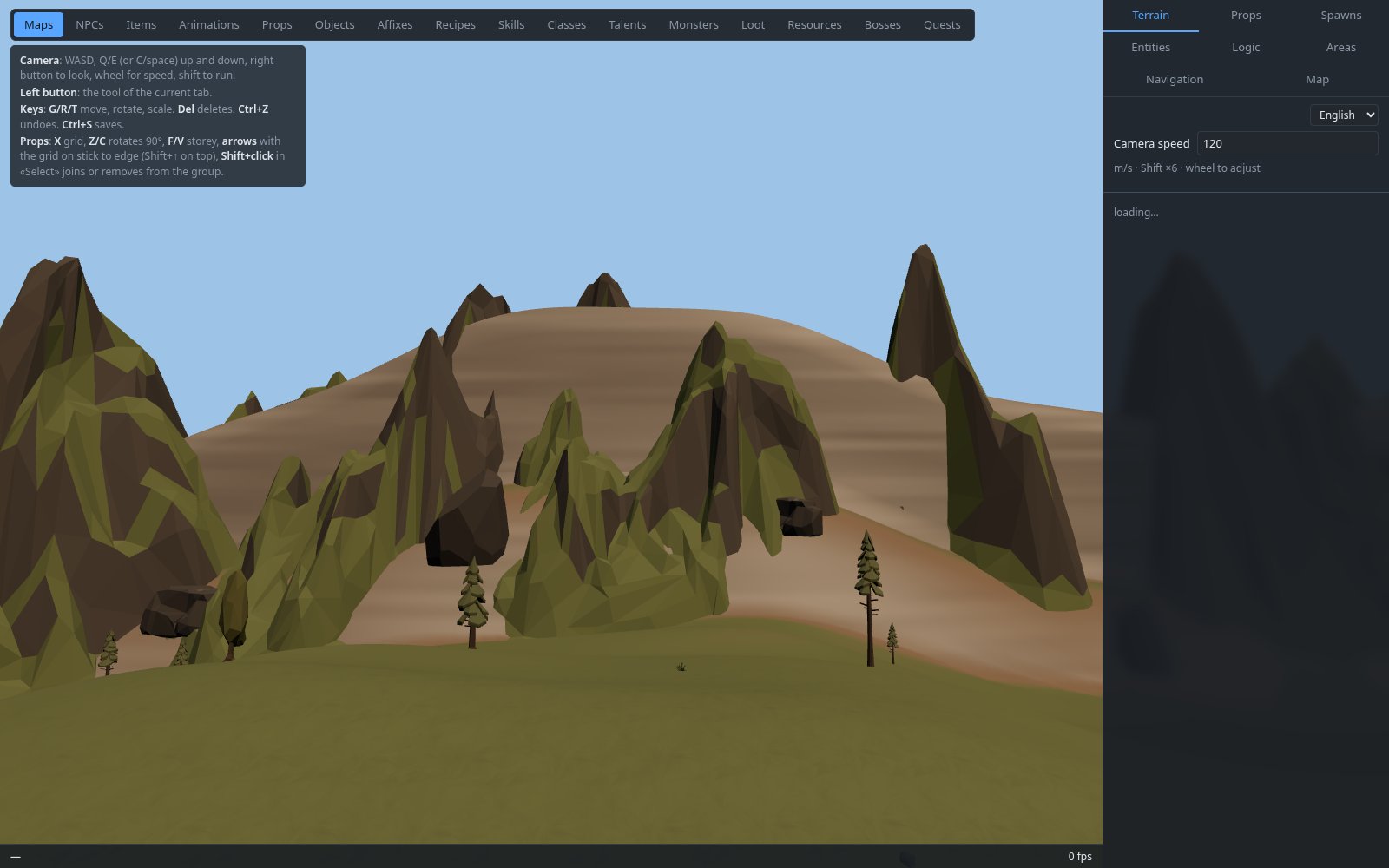Open the Animations tab
The height and width of the screenshot is (868, 1389).
[208, 24]
